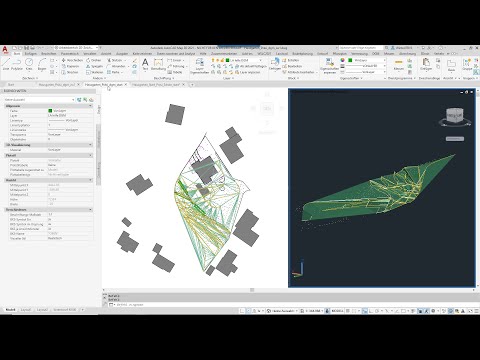Click the Messen (measure) icon

(x=399, y=64)
